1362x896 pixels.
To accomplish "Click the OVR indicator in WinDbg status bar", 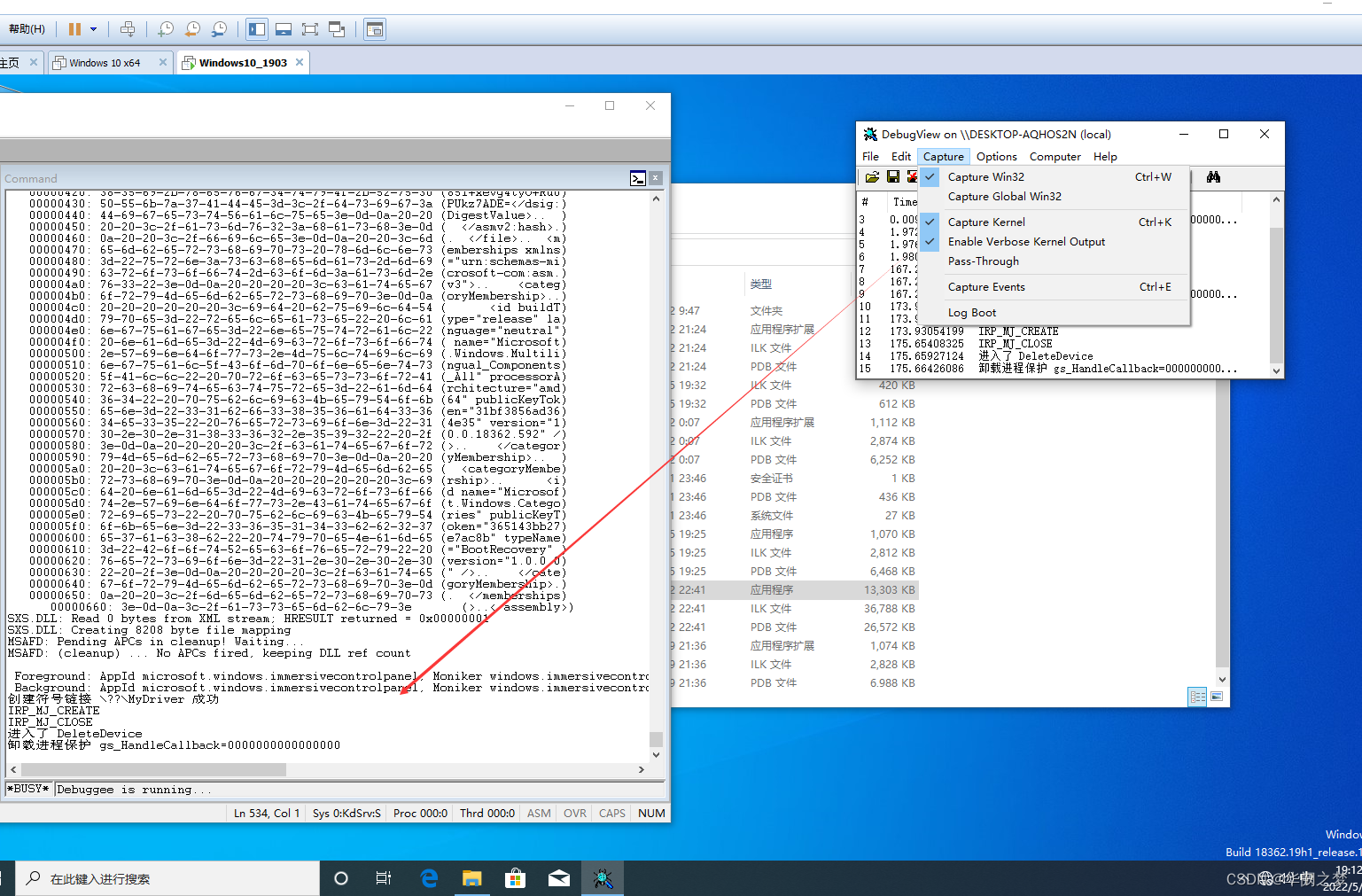I will [575, 813].
